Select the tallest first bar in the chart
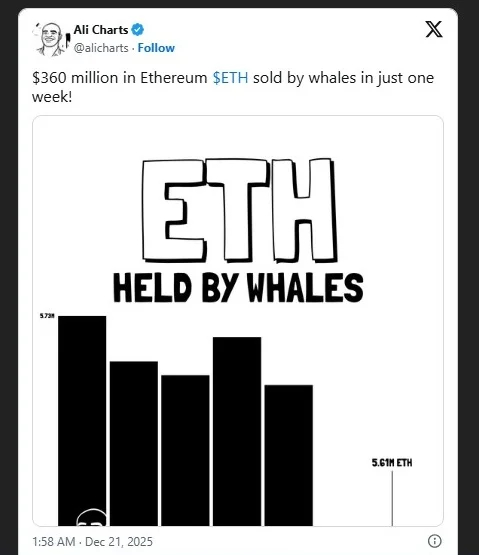Image resolution: width=479 pixels, height=555 pixels. click(x=82, y=421)
